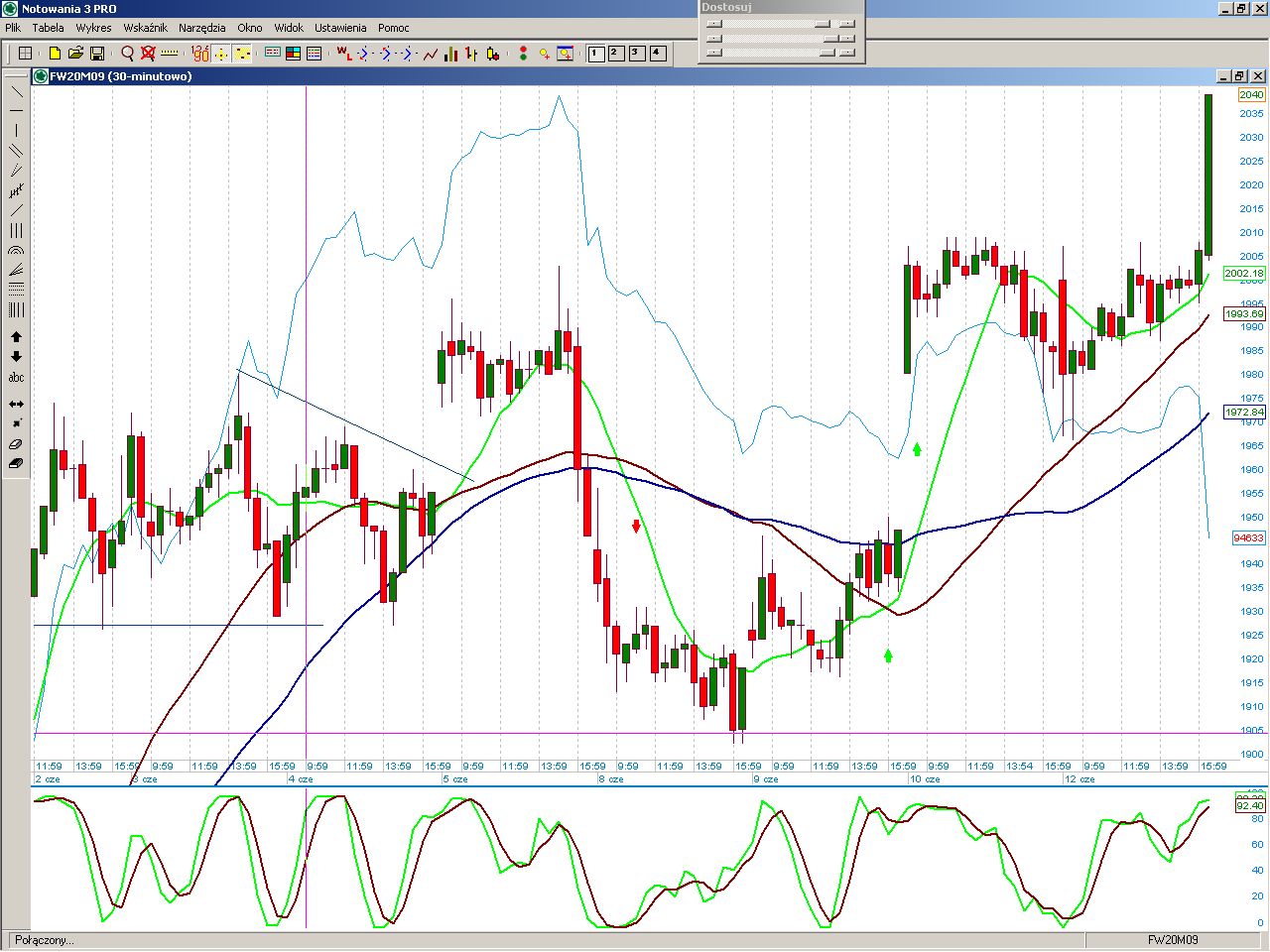This screenshot has width=1270, height=952.
Task: Select the diagonal trend line tool
Action: (x=16, y=91)
